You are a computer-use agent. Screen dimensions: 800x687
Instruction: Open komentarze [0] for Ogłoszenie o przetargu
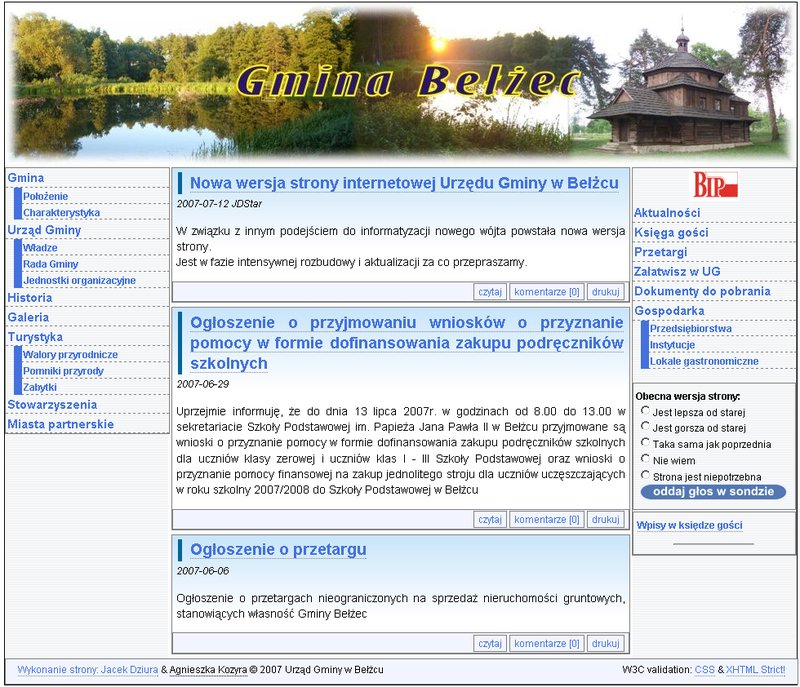(x=546, y=644)
